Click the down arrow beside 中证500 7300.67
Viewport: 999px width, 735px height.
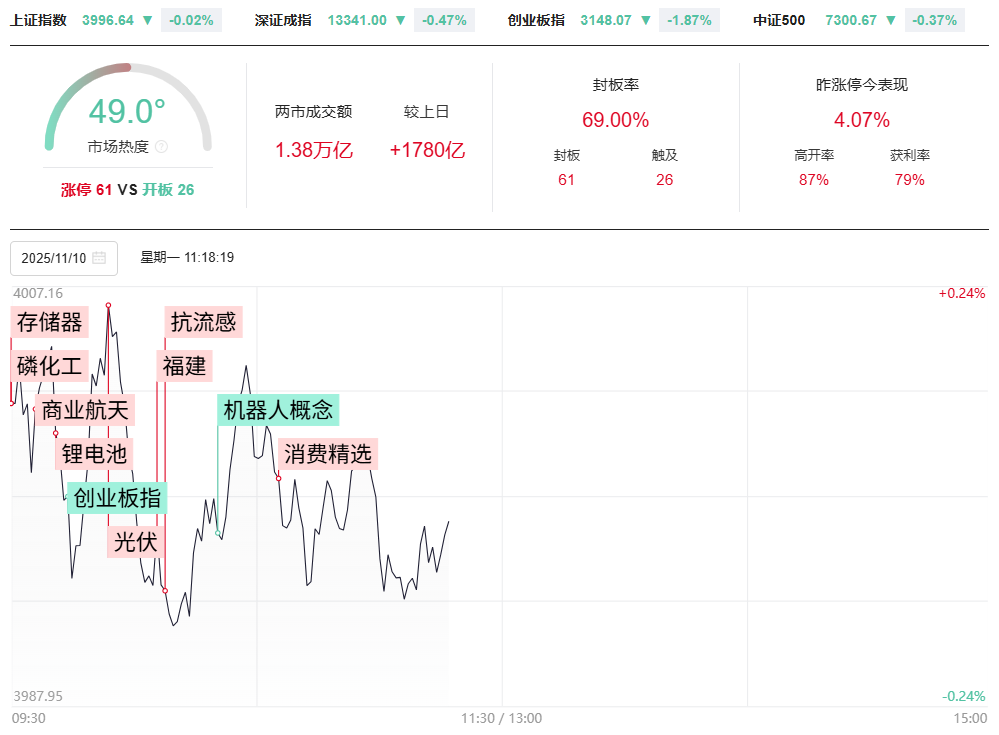point(891,20)
